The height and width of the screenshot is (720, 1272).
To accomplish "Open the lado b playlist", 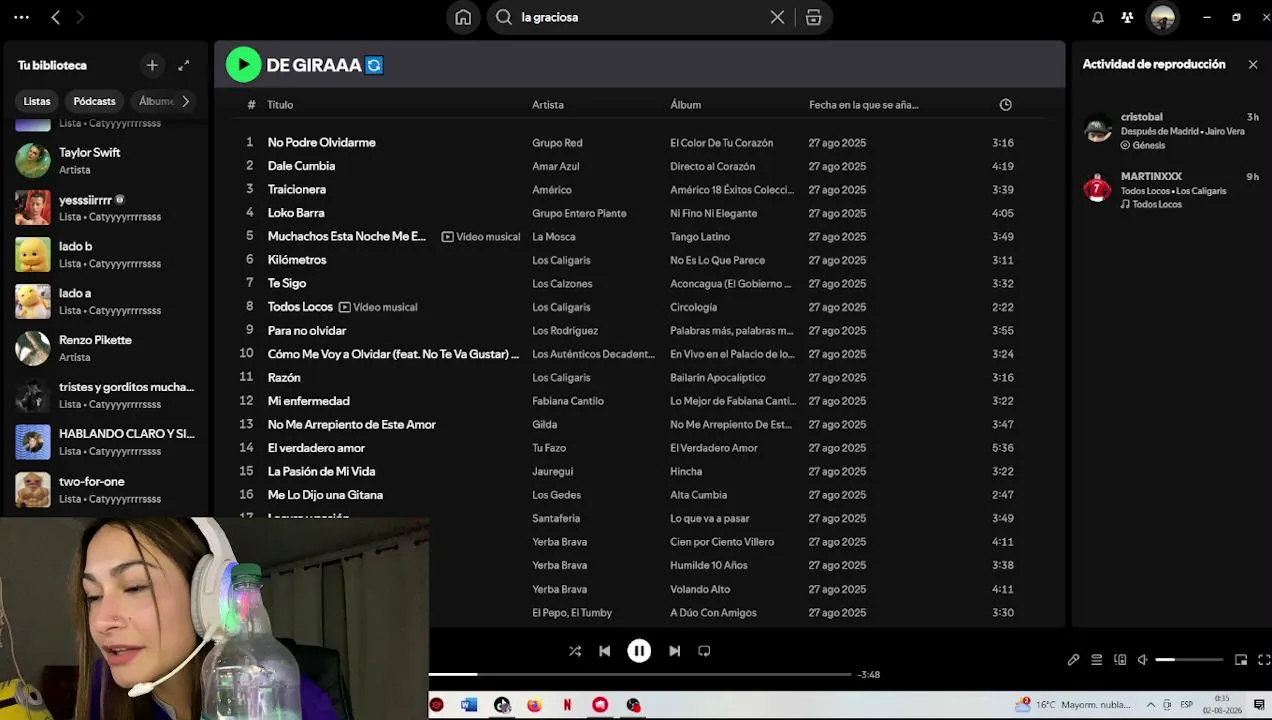I will pyautogui.click(x=106, y=254).
